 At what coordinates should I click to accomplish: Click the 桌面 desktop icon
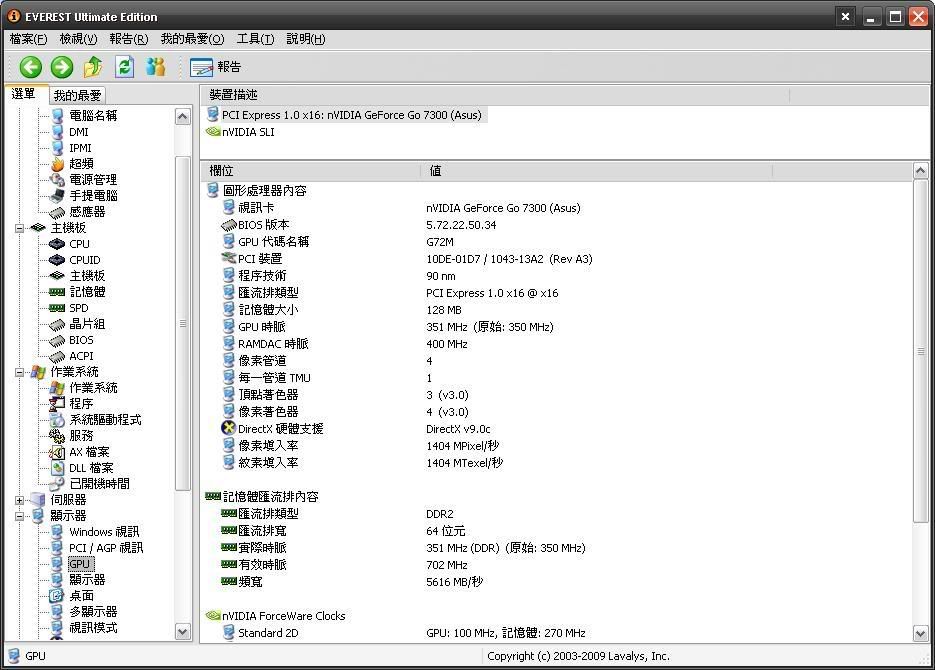[57, 595]
